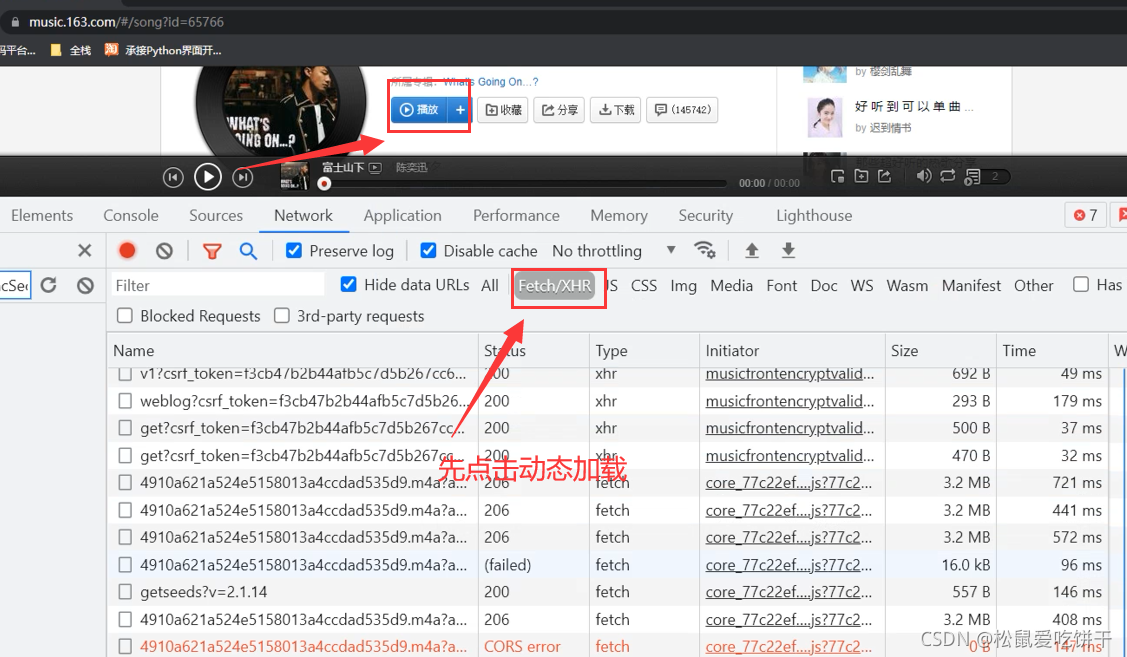Close the search side panel

pos(85,250)
